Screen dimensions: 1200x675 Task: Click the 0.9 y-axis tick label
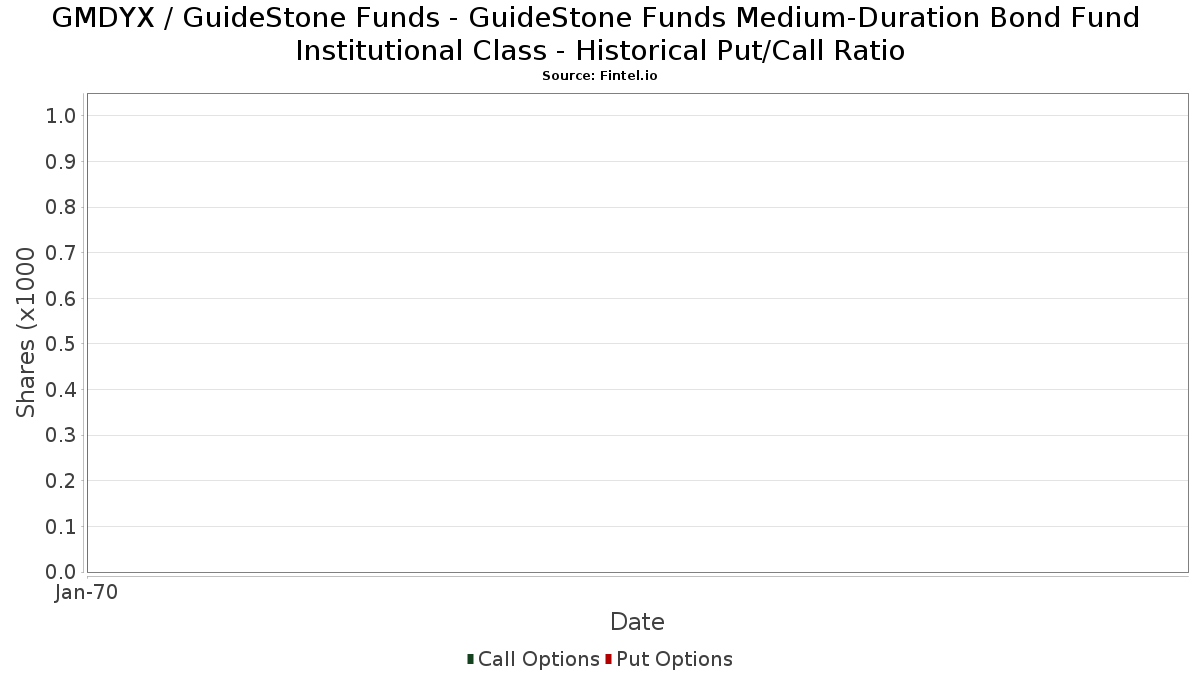(x=61, y=162)
